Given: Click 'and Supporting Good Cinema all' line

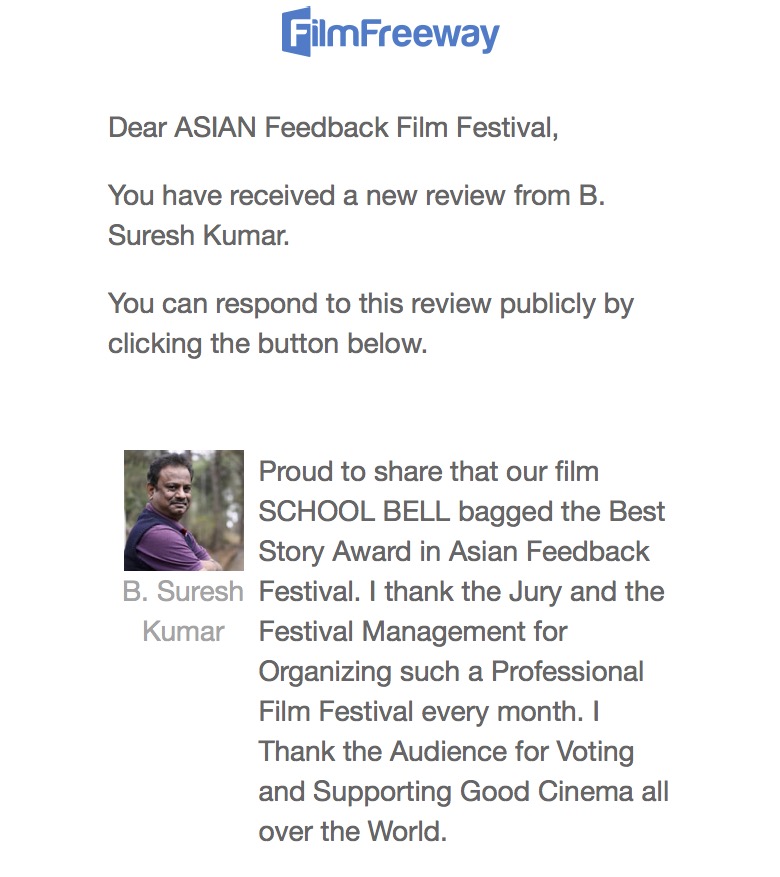Looking at the screenshot, I should pyautogui.click(x=463, y=791).
